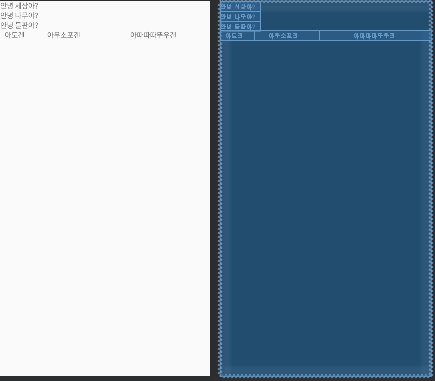
Task: Select '안녕 나무야?' TextView box in blueprint view
Action: pos(240,16)
